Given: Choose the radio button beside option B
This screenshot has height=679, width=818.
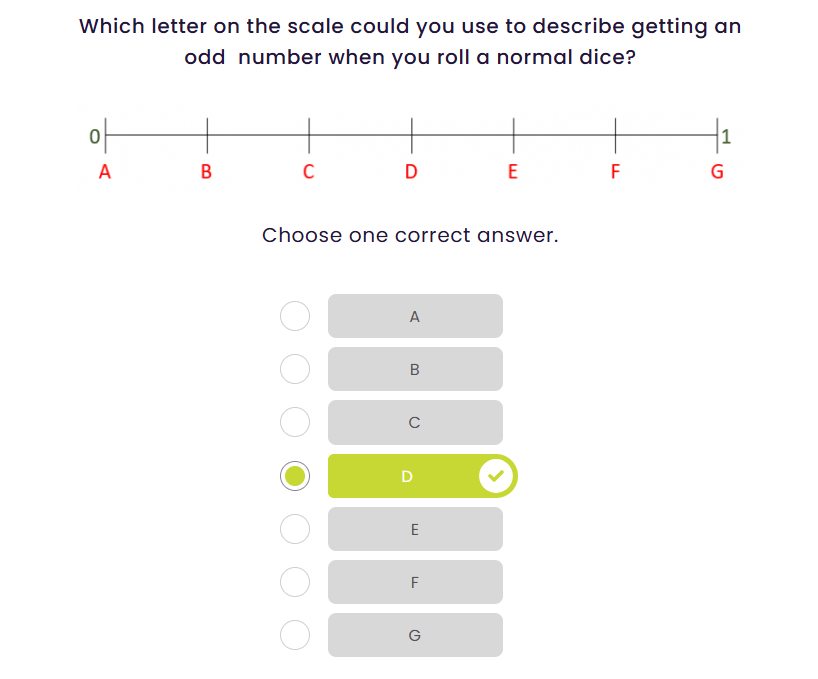Looking at the screenshot, I should point(295,369).
